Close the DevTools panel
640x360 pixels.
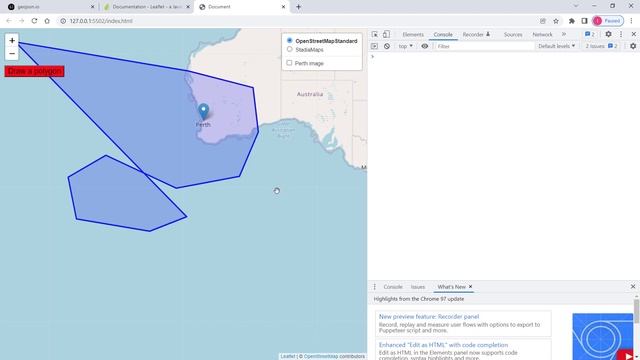click(633, 34)
